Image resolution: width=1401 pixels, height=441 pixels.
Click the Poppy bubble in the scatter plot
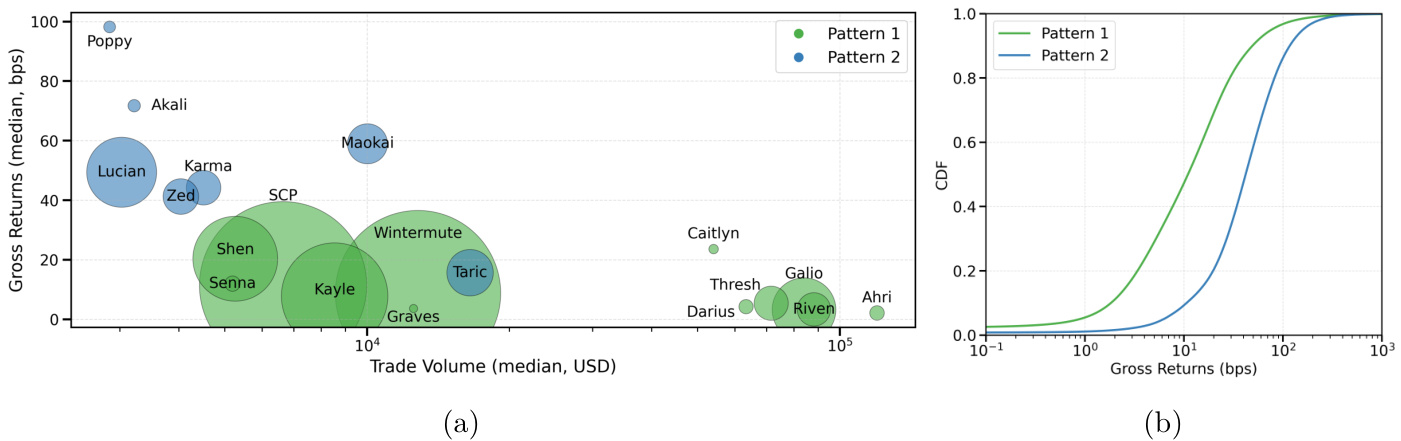click(109, 27)
